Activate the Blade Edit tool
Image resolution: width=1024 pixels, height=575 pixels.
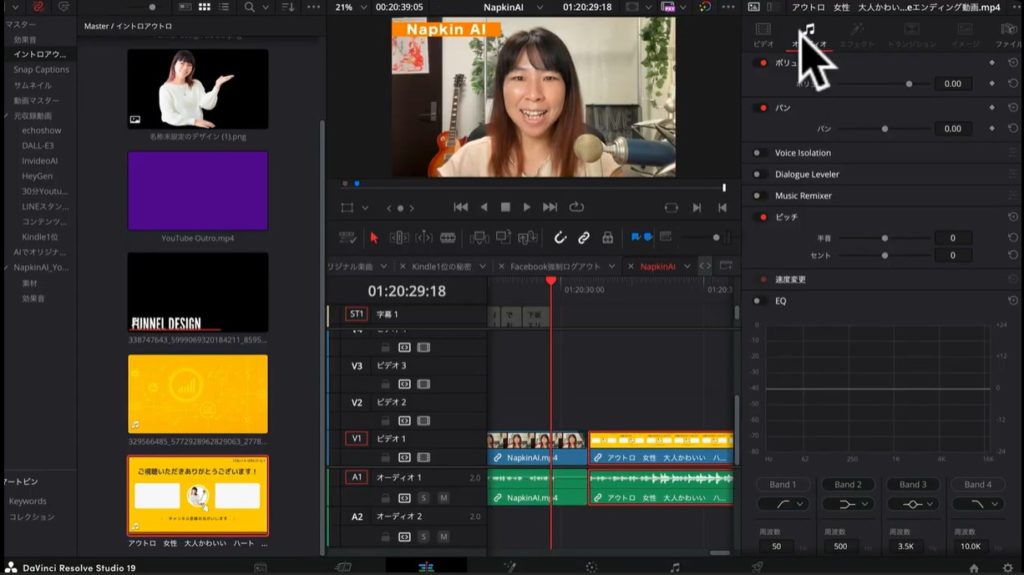tap(448, 237)
